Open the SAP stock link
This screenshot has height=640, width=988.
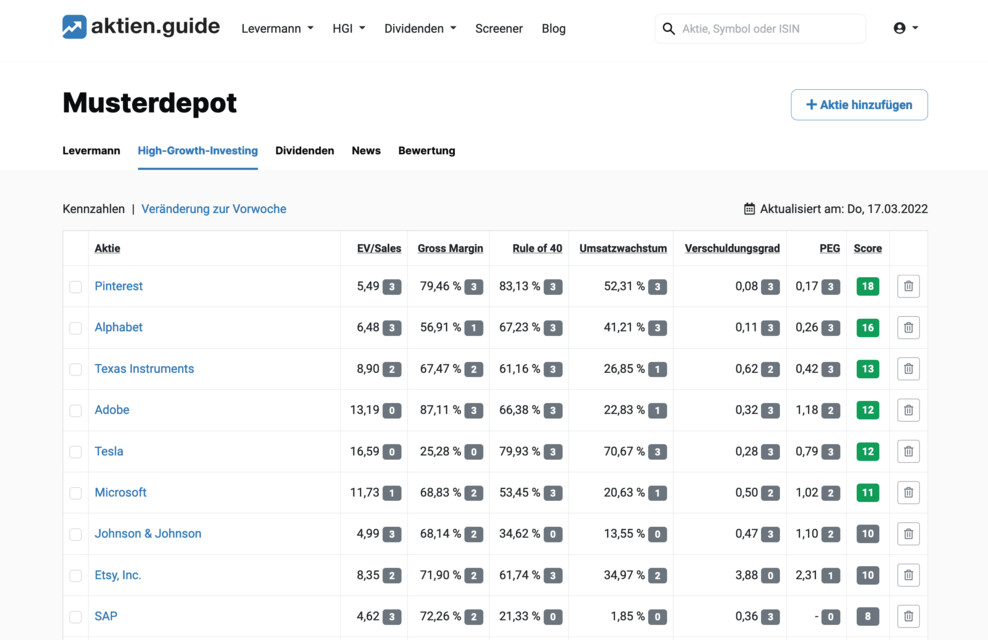tap(106, 616)
